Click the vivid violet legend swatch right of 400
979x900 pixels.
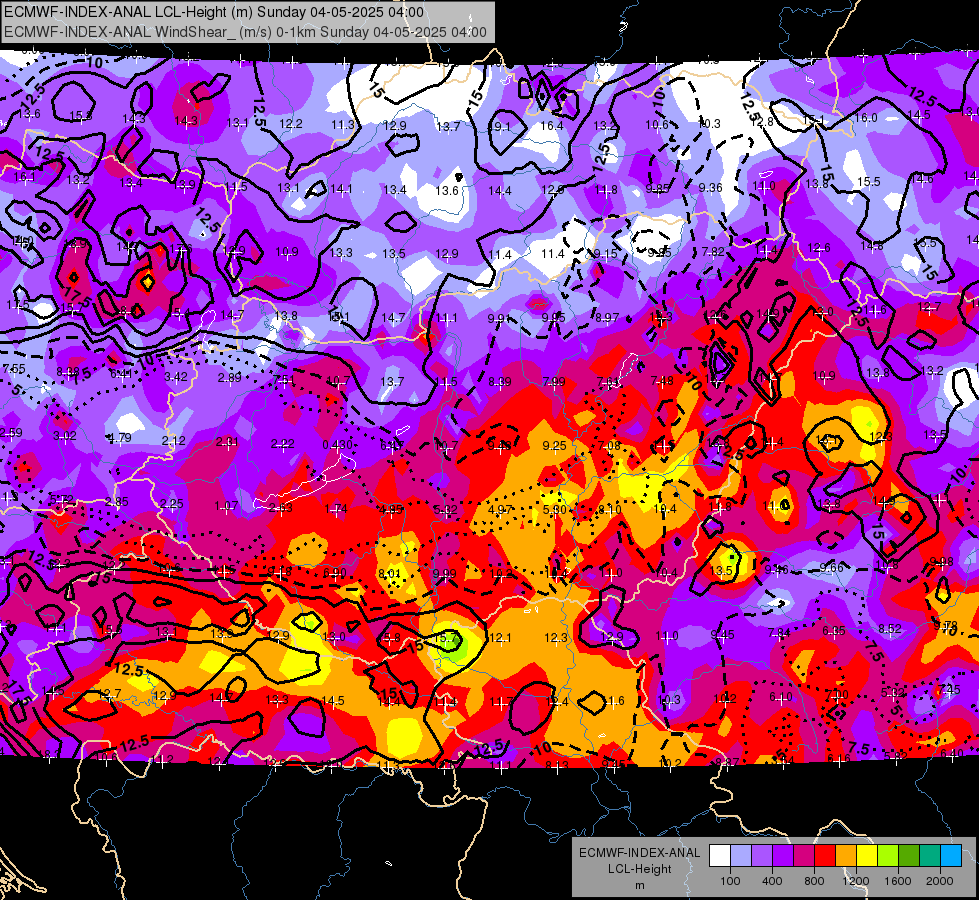coord(783,856)
